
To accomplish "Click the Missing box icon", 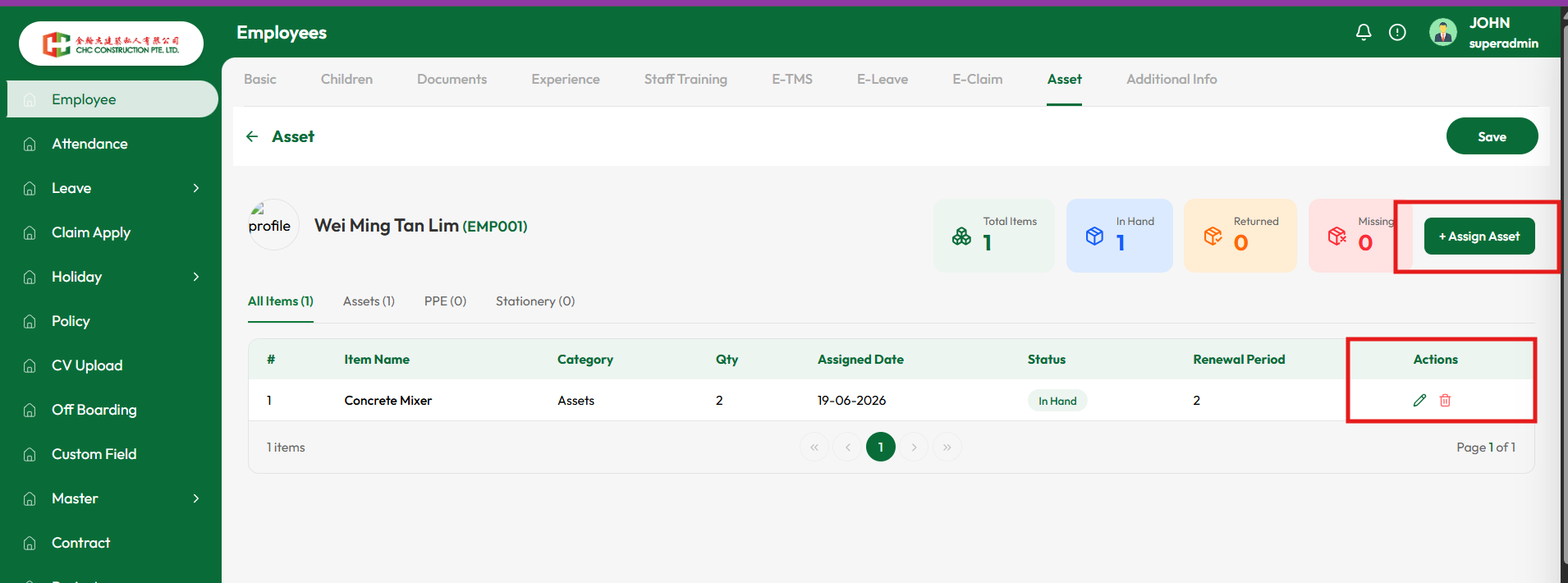I will pos(1337,236).
